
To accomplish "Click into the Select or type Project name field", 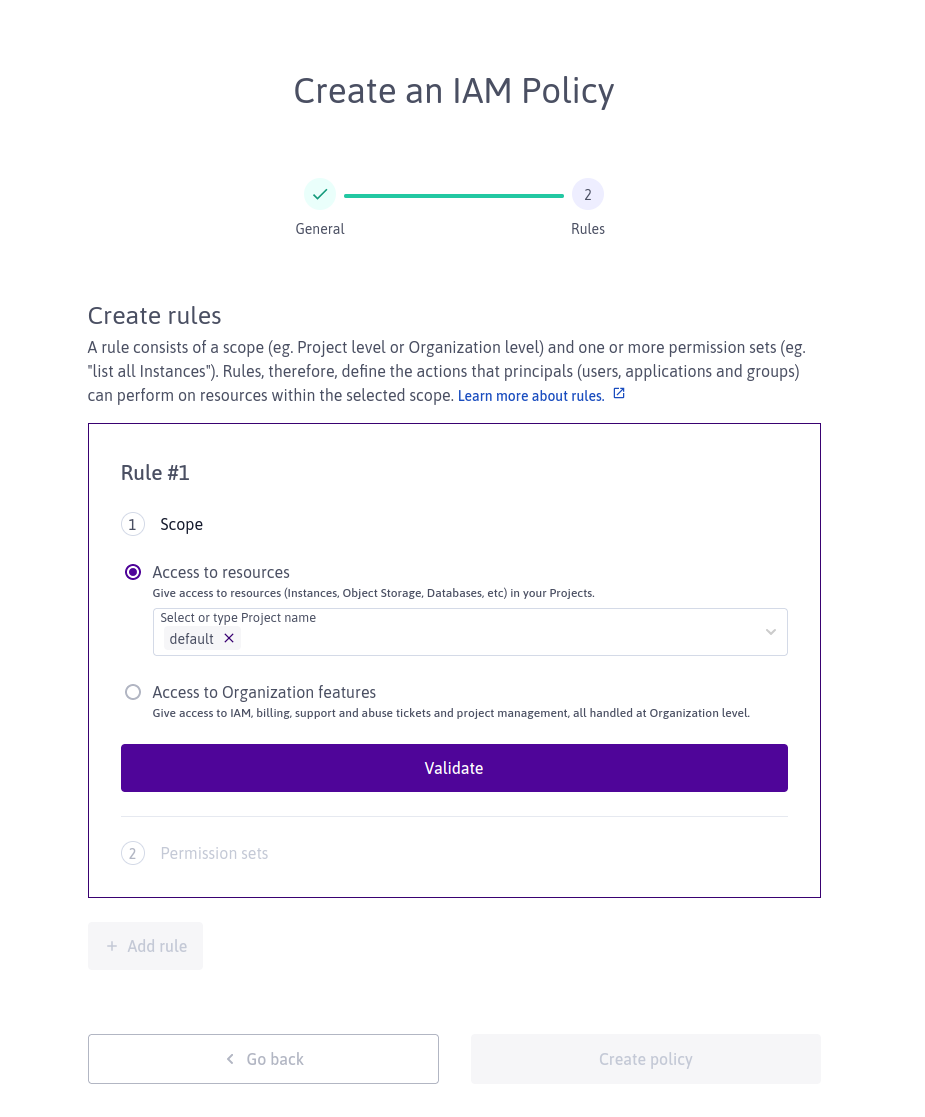I will click(x=470, y=632).
